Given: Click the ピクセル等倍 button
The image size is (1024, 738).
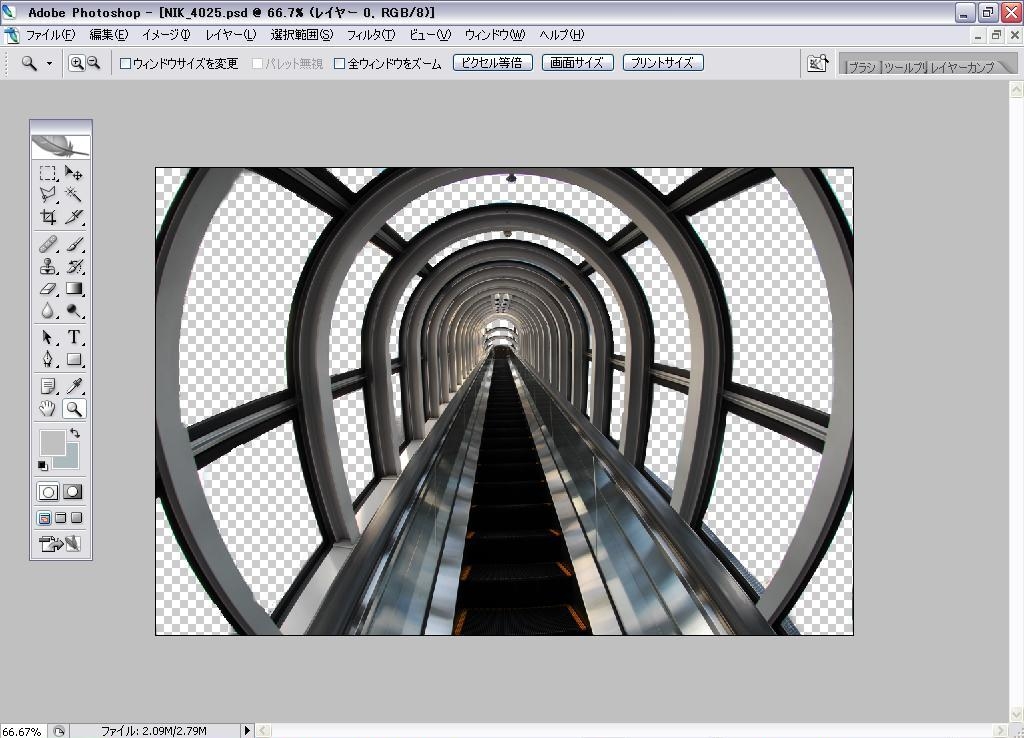Looking at the screenshot, I should (x=492, y=63).
